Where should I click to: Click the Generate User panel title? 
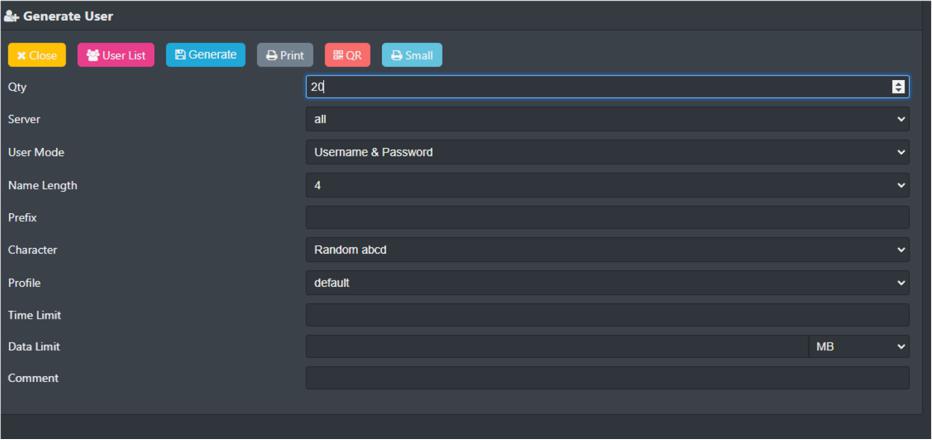(x=68, y=16)
